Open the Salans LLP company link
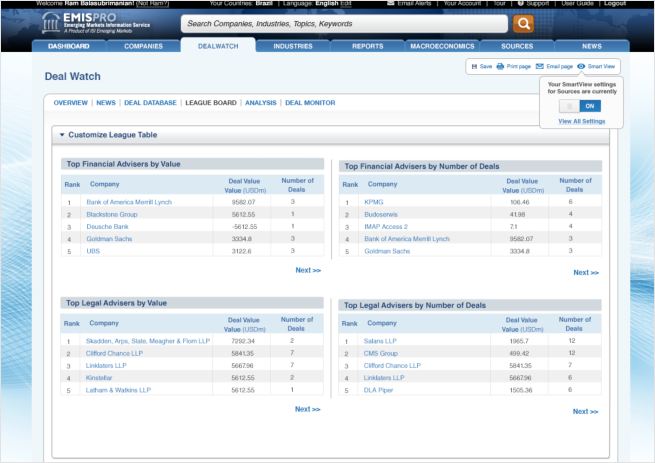The width and height of the screenshot is (655, 463). 380,341
